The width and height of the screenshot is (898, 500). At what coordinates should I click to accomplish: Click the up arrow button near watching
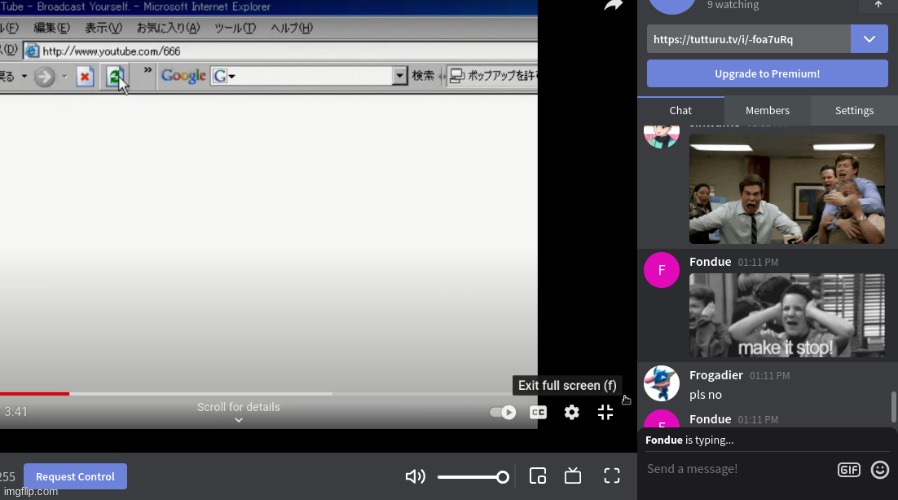(878, 5)
